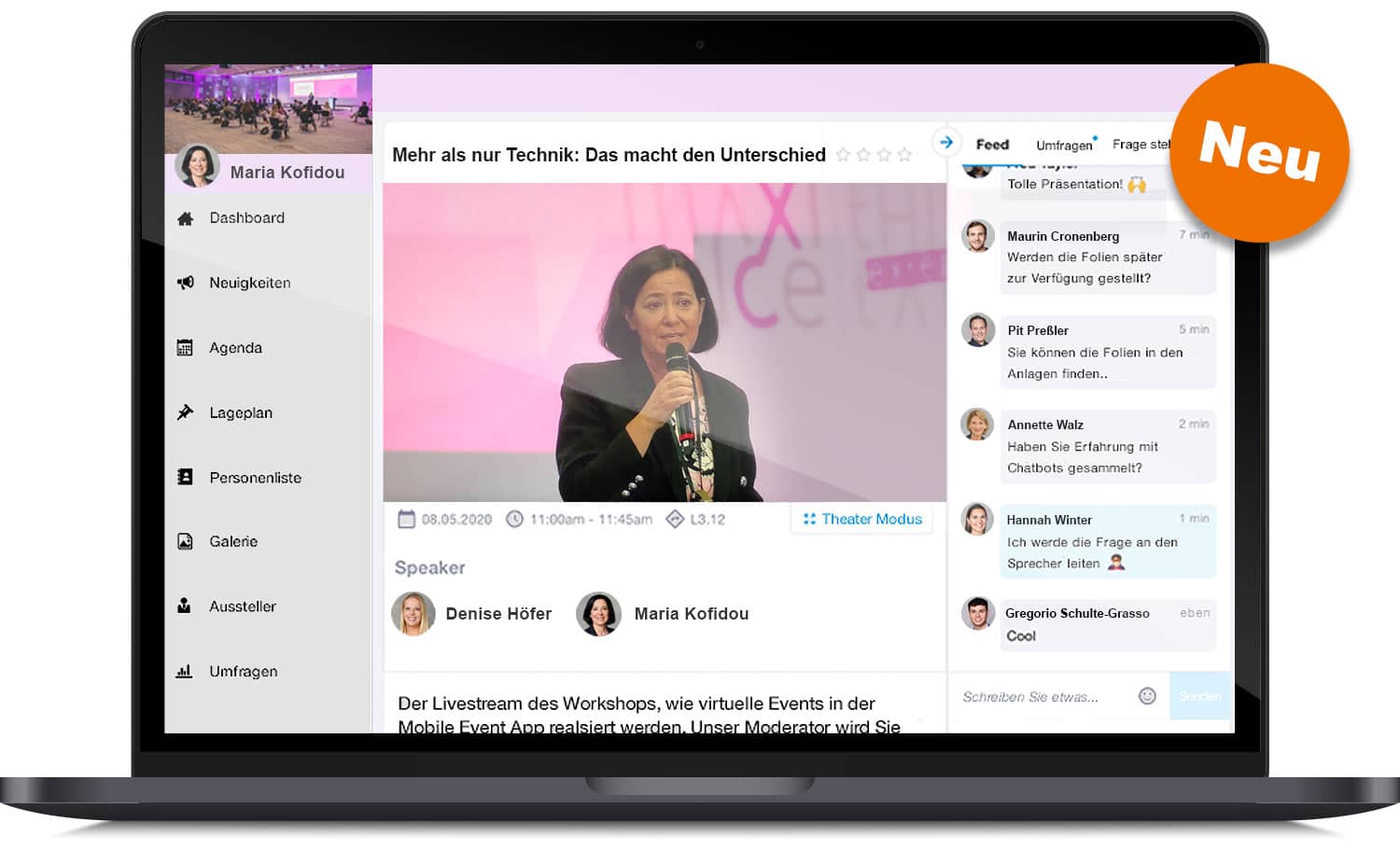Image resolution: width=1400 pixels, height=864 pixels.
Task: Switch to the Umfragen tab
Action: pos(1064,146)
